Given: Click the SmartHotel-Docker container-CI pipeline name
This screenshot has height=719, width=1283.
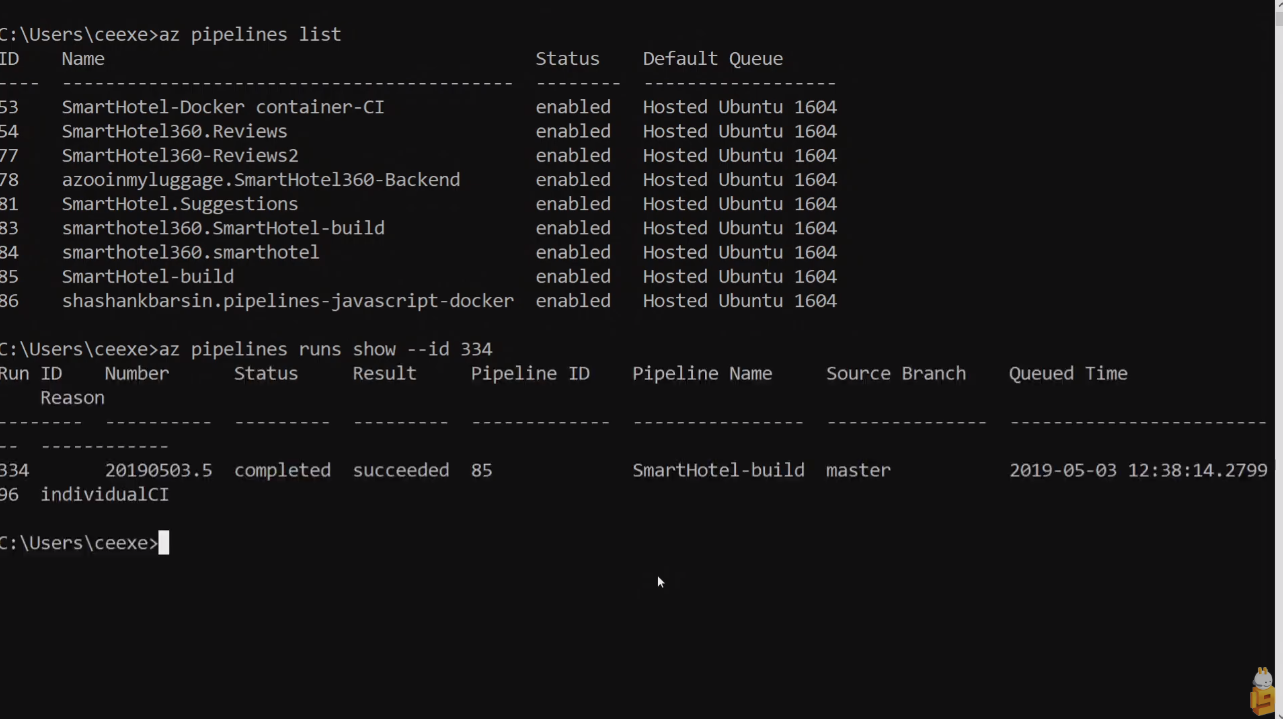Looking at the screenshot, I should tap(223, 107).
